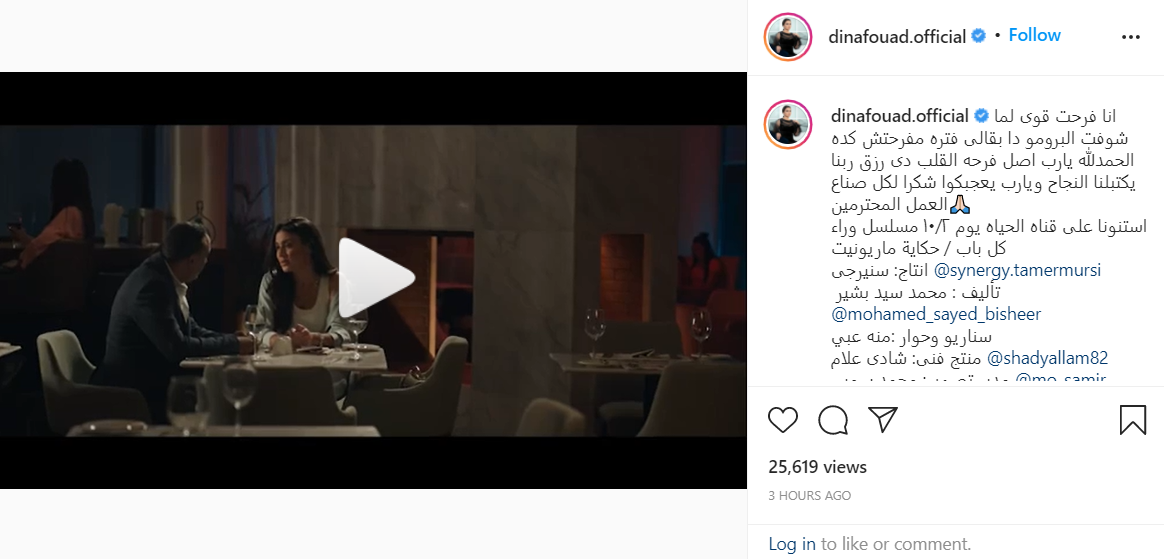Click the 25,619 views count
The height and width of the screenshot is (559, 1164).
point(817,467)
